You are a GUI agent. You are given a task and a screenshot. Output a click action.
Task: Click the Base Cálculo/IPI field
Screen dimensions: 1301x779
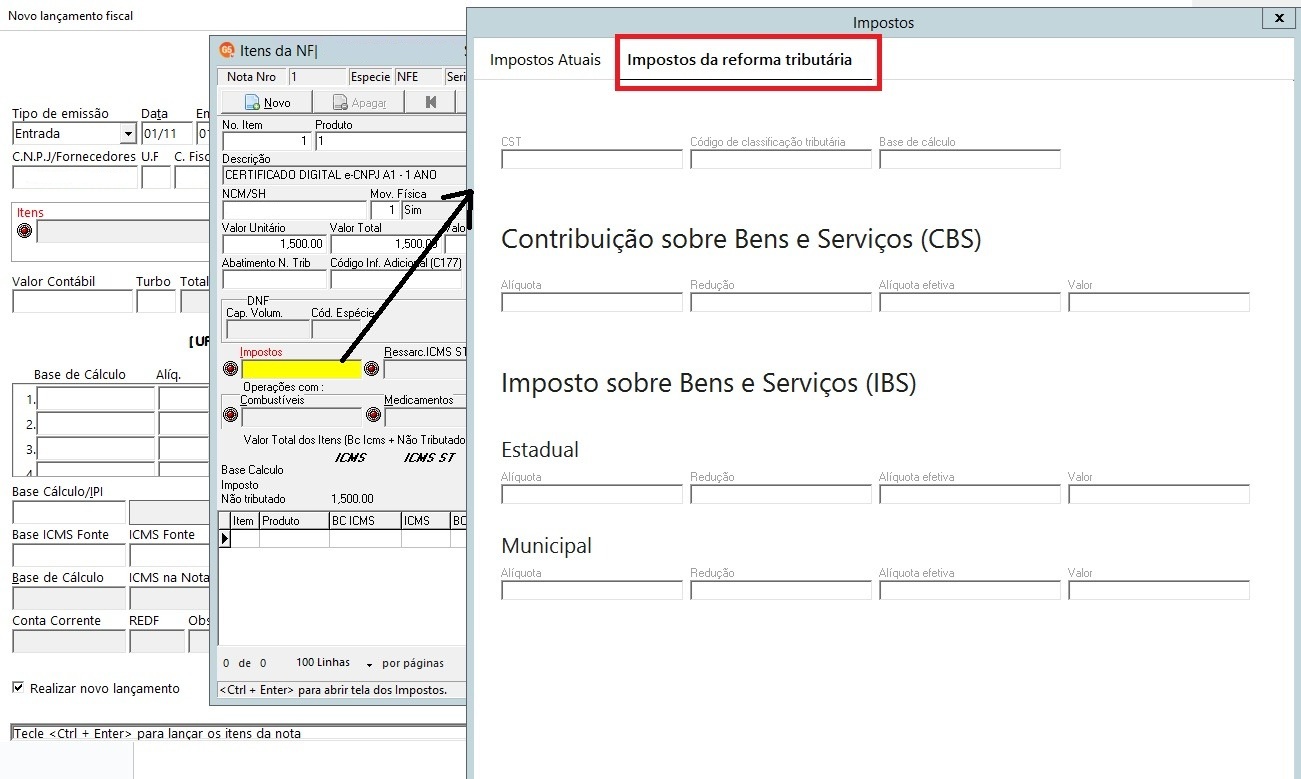click(69, 512)
